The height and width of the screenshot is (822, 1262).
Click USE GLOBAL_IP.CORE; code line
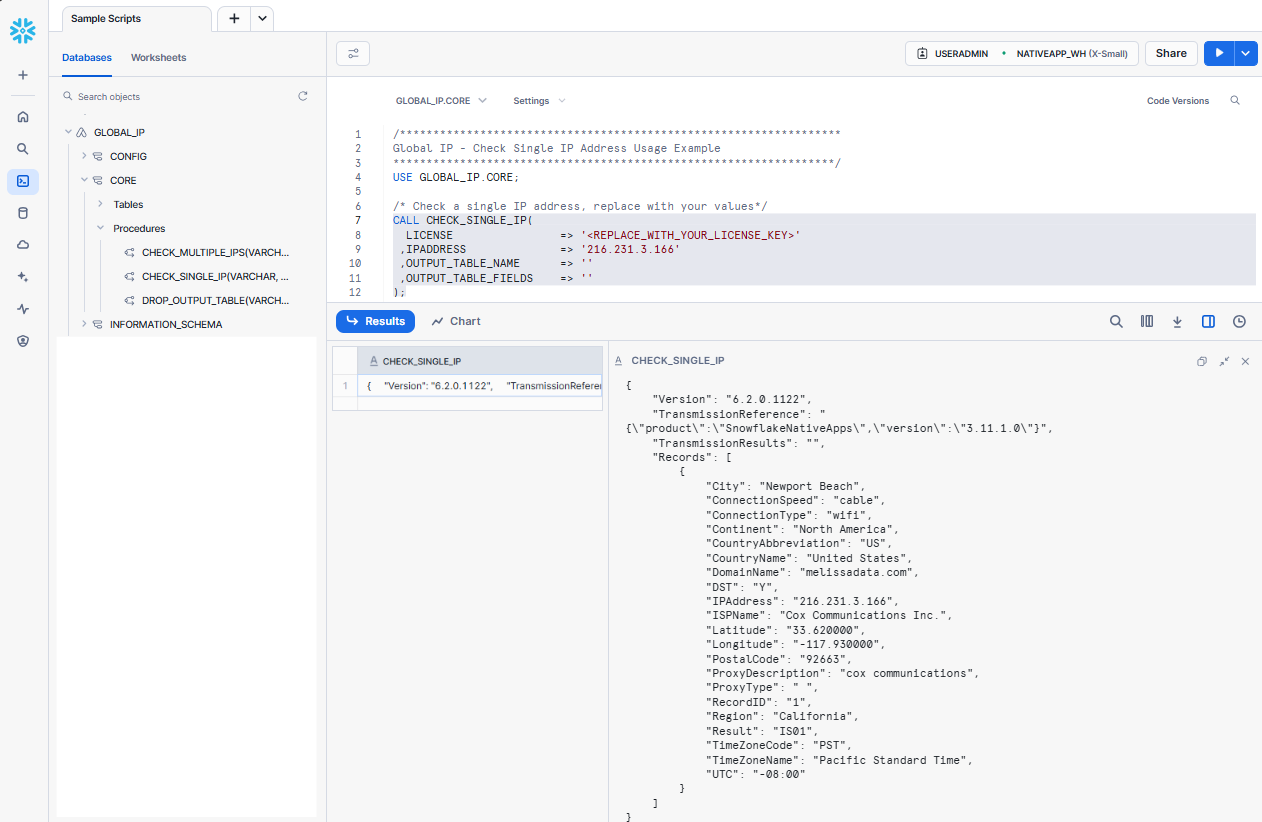point(456,177)
